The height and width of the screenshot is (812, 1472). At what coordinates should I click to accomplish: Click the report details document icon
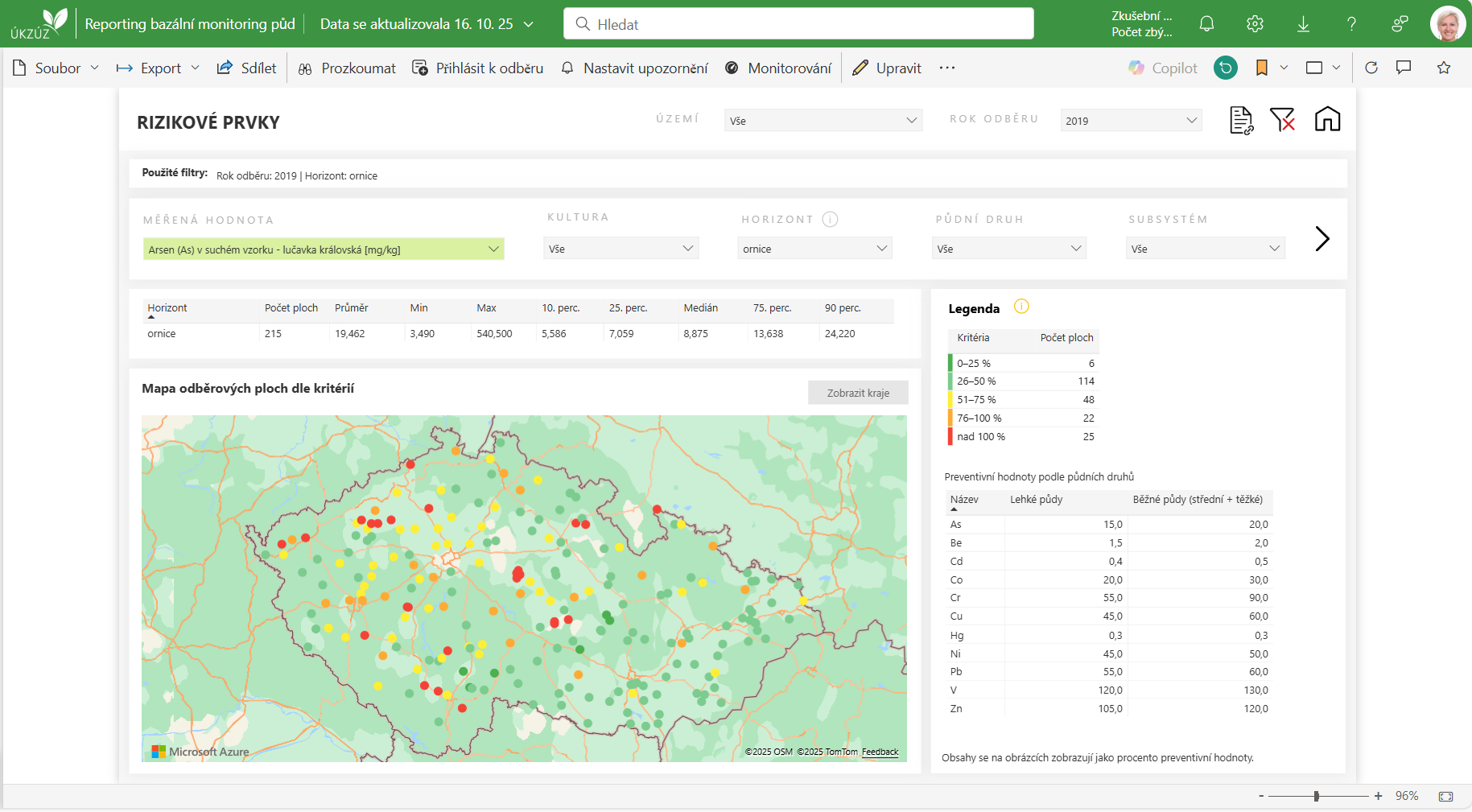point(1242,120)
